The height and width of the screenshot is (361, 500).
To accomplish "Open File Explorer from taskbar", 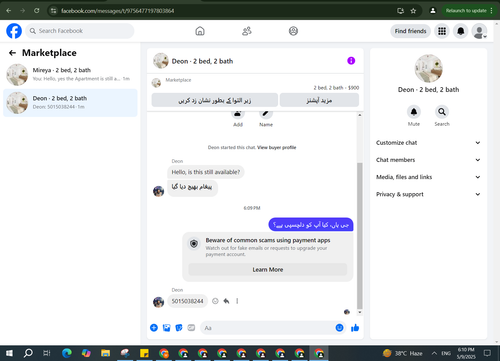I will pos(105,353).
